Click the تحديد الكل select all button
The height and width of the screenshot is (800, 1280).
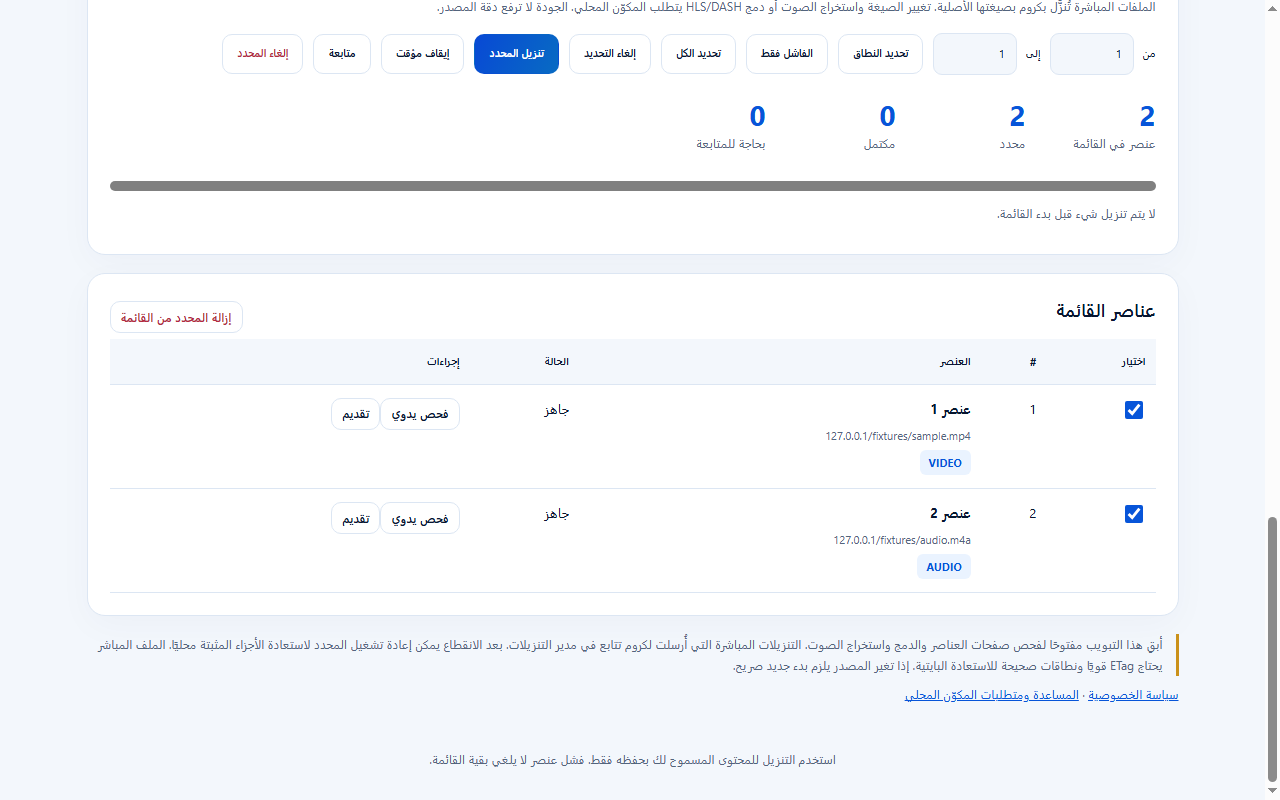pos(699,54)
